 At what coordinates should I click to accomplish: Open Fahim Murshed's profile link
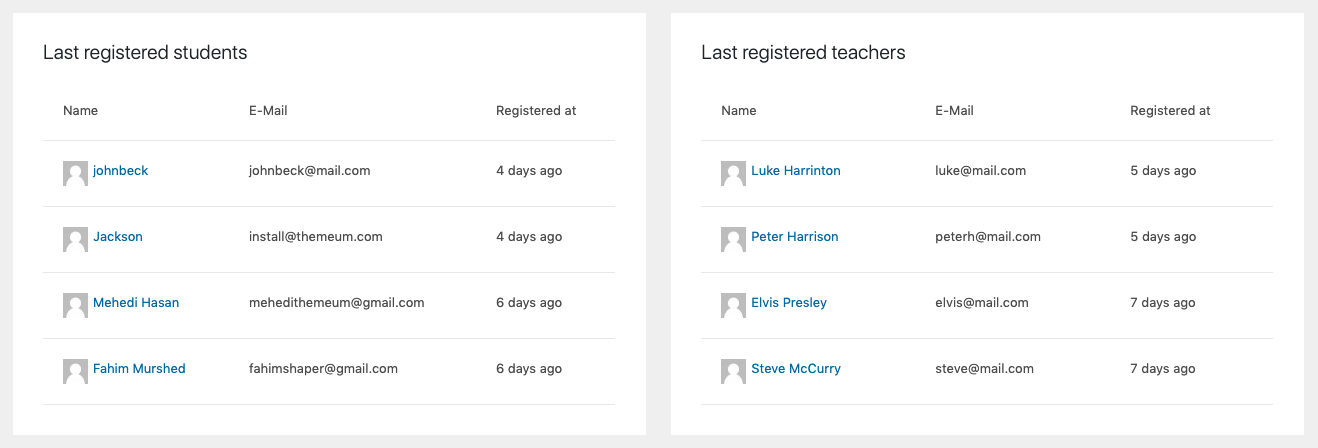139,369
